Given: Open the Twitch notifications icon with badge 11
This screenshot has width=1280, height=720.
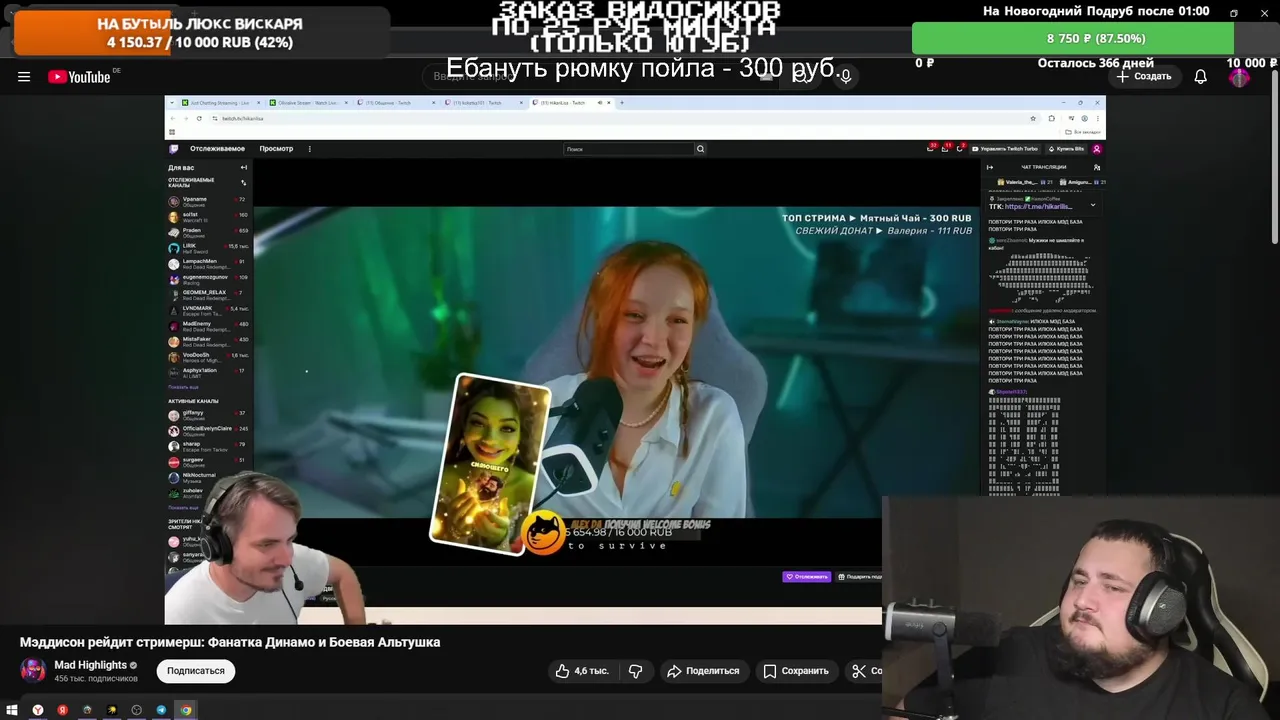Looking at the screenshot, I should click(945, 149).
